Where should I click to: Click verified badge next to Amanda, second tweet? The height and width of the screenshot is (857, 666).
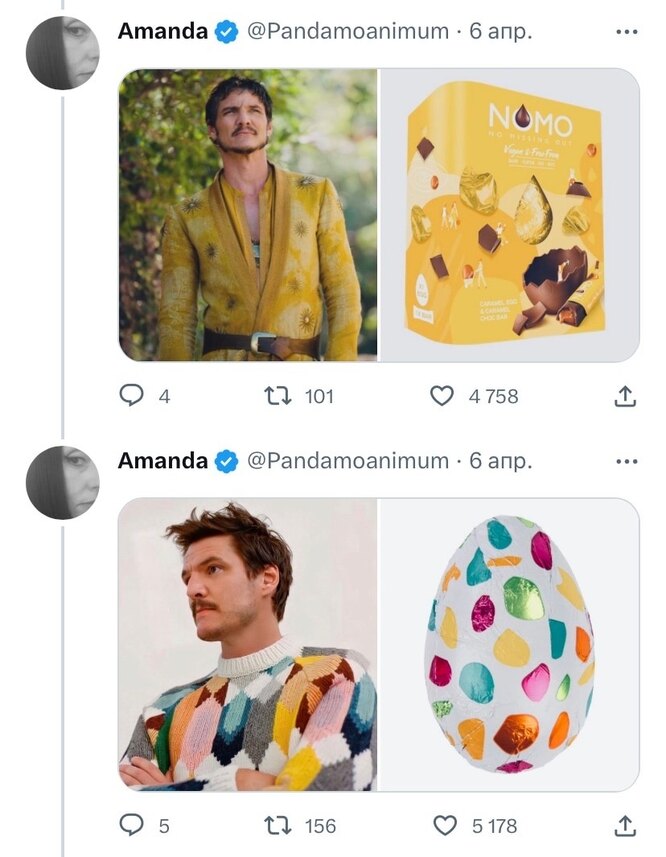227,461
